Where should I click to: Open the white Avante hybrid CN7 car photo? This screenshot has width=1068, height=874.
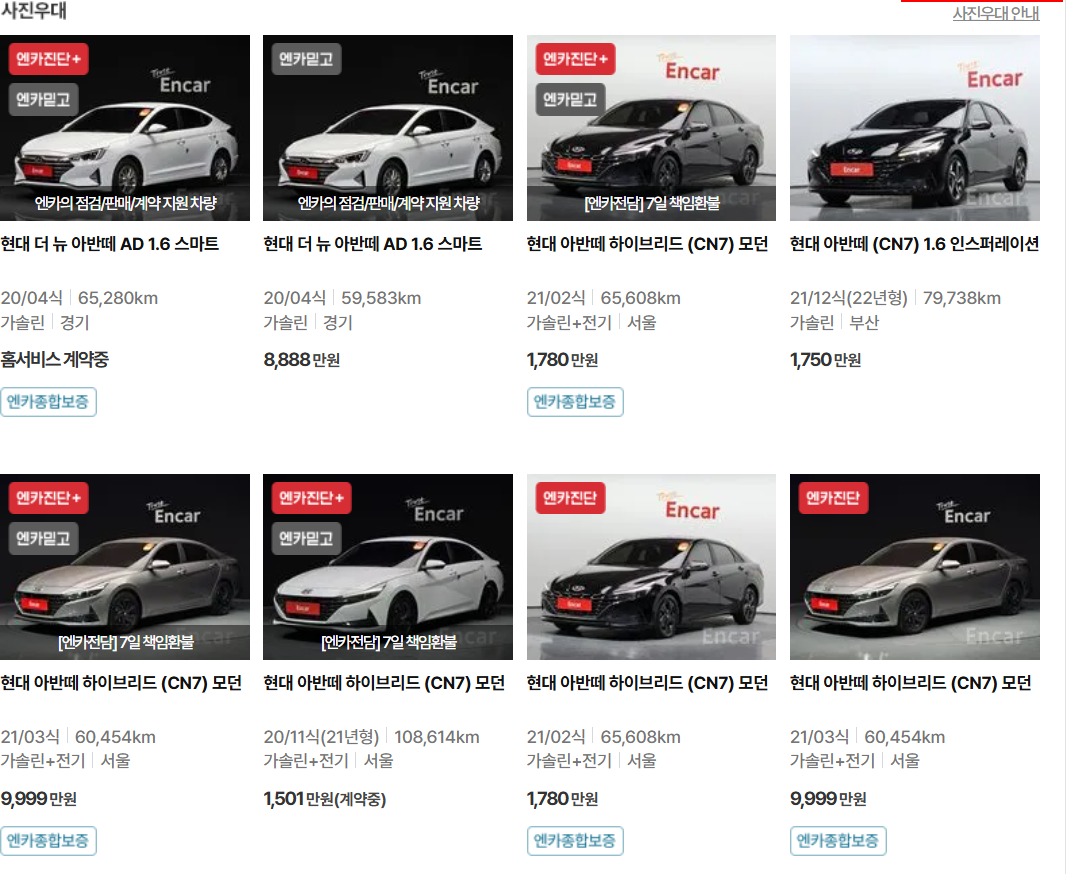click(x=388, y=567)
